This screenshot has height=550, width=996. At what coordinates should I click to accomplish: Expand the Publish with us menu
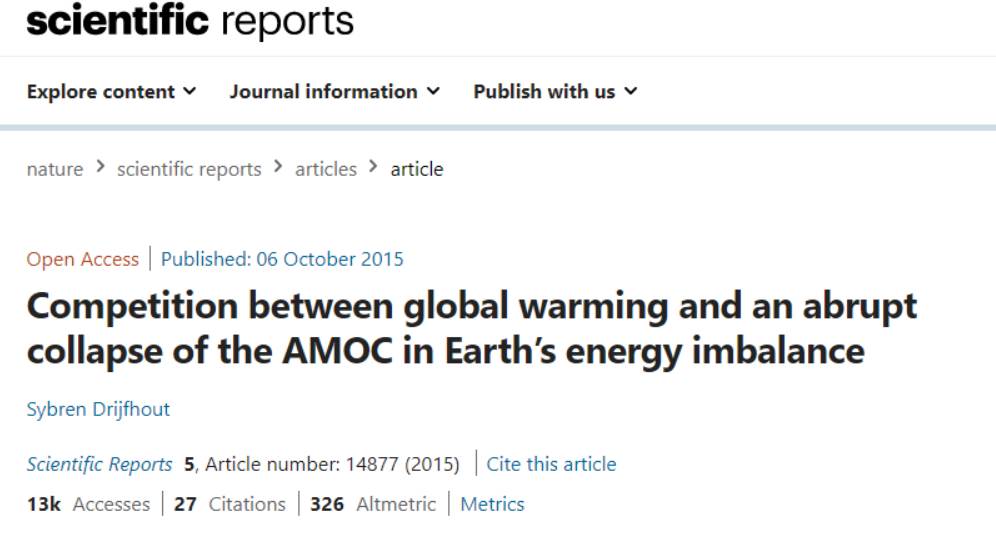coord(555,91)
